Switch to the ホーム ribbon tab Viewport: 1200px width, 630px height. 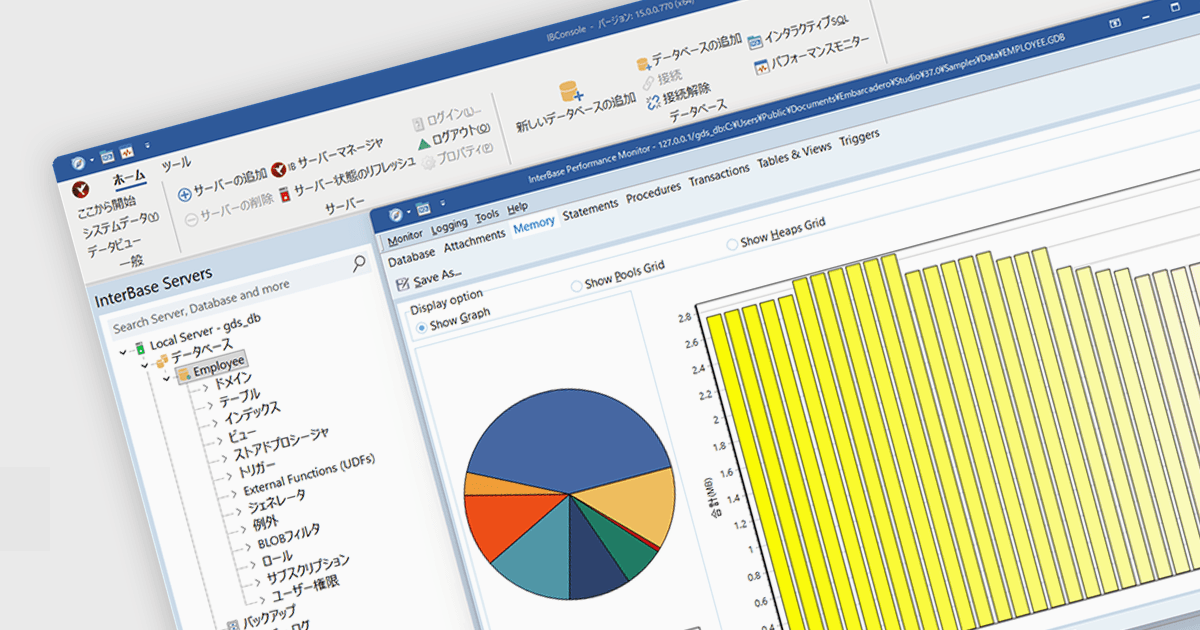click(129, 178)
